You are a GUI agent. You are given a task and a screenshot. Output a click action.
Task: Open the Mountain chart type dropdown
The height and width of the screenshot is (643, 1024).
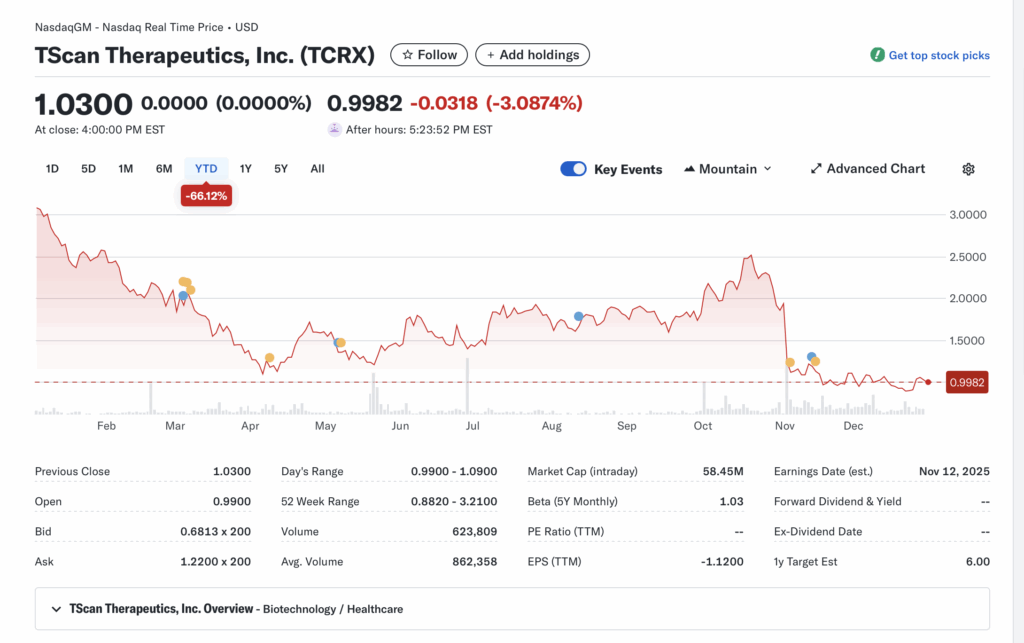[766, 168]
